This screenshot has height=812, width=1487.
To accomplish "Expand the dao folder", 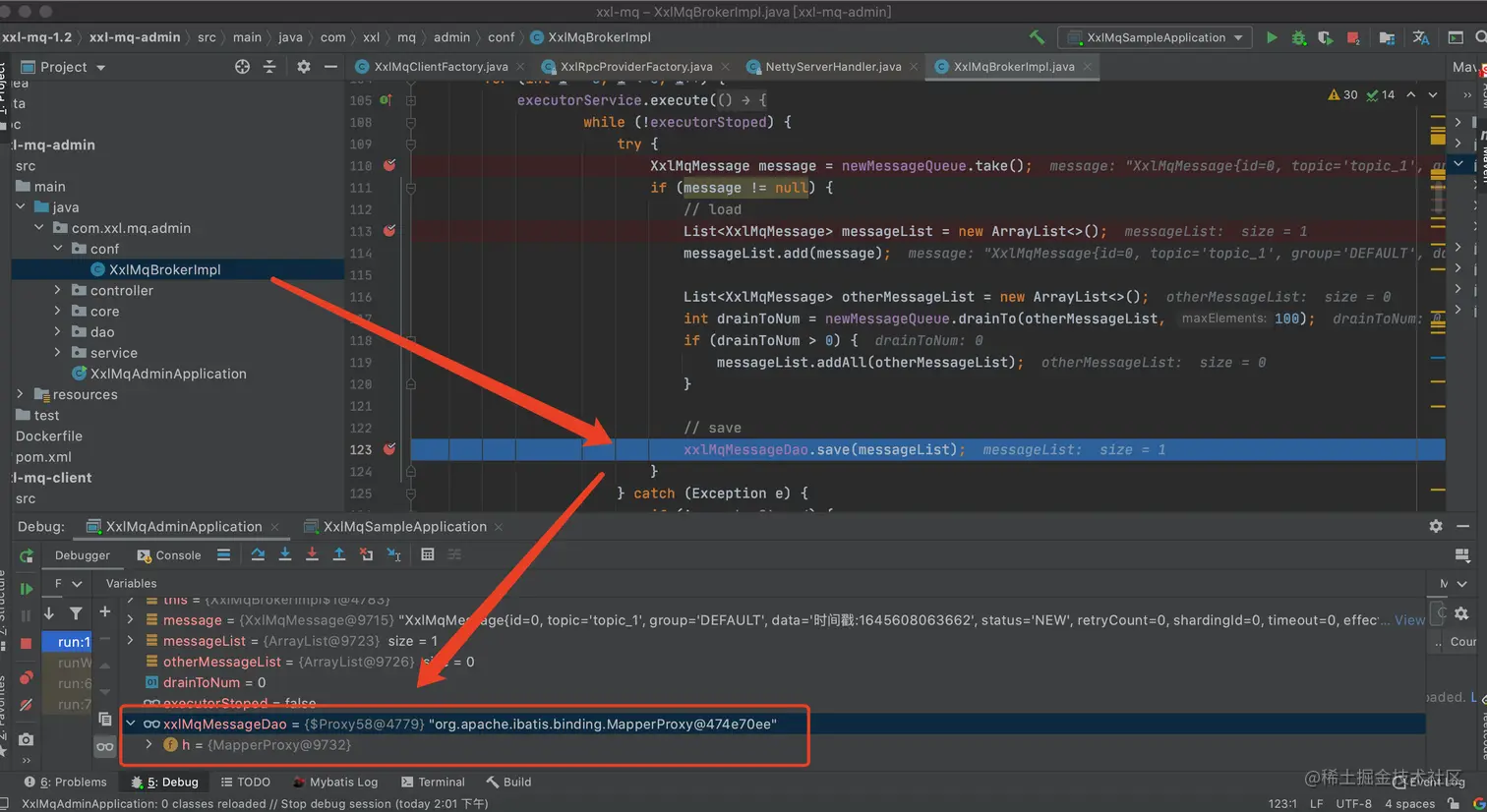I will [x=58, y=331].
